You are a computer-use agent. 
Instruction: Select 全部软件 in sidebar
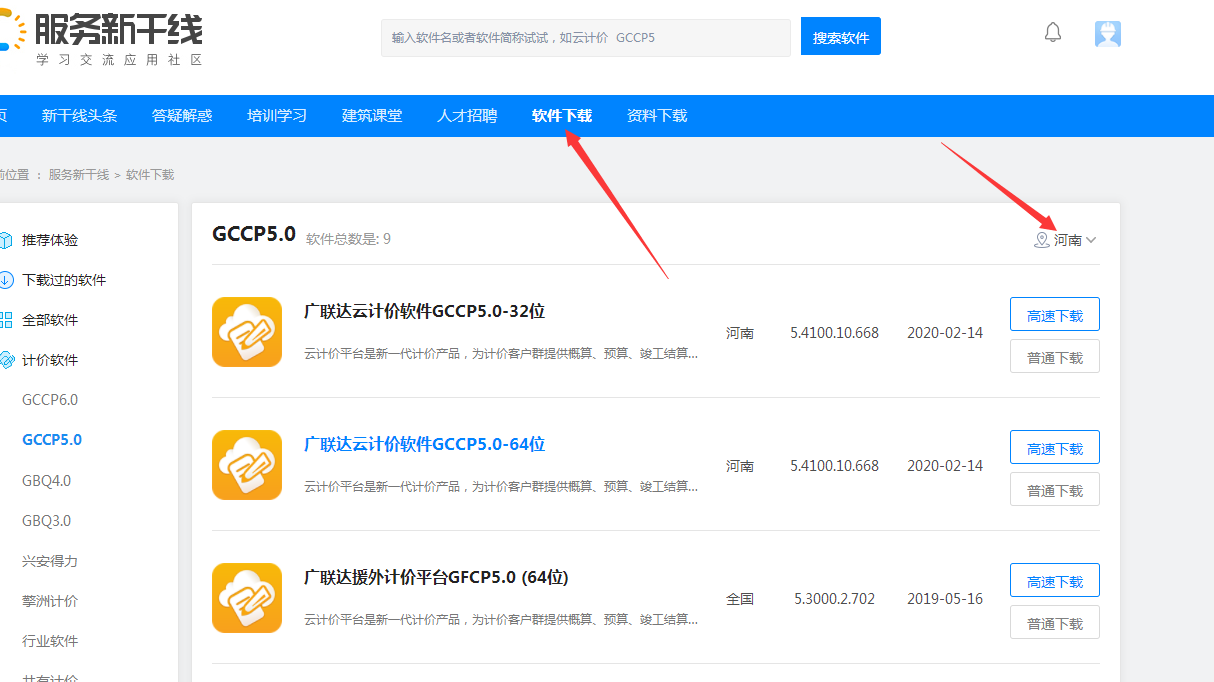click(50, 320)
